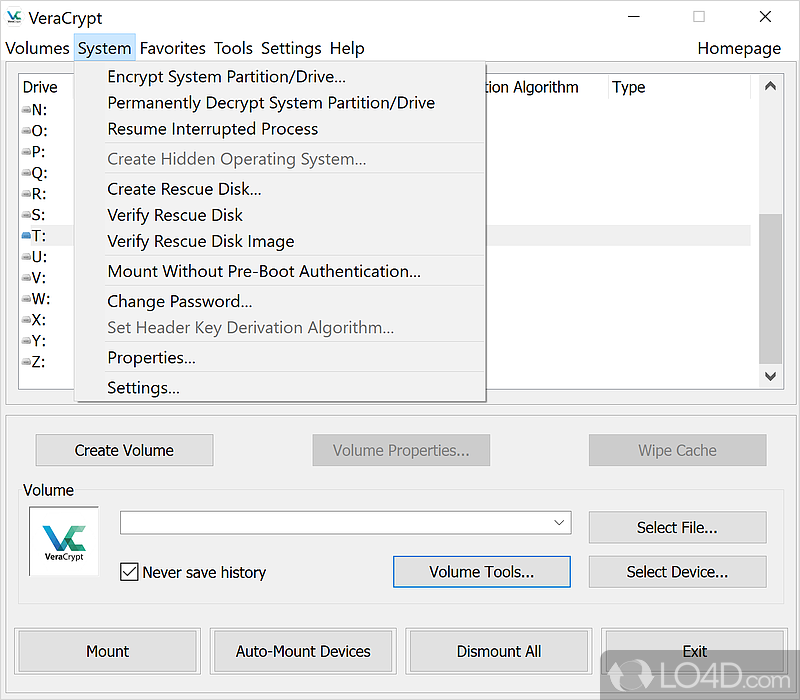Click the scroll up arrow of drive list
The image size is (800, 700).
(x=770, y=86)
